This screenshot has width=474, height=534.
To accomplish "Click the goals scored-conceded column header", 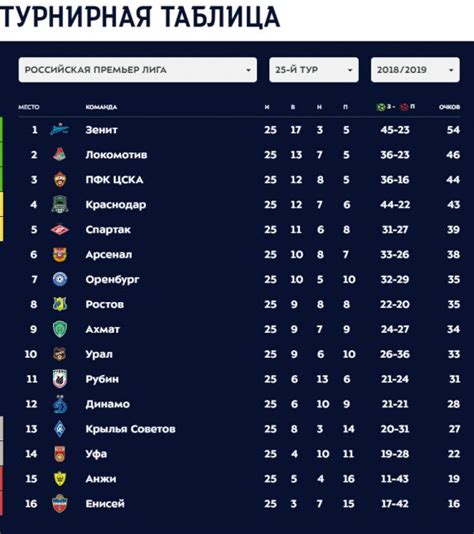I will [x=396, y=107].
